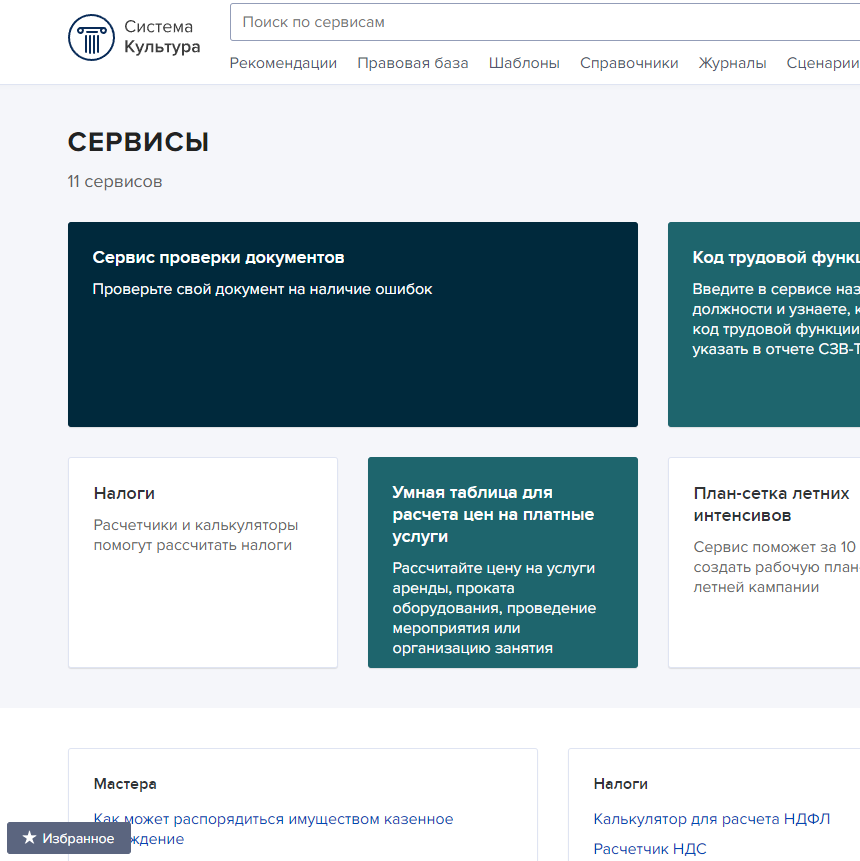Open the Налоги service card
Screen dimensions: 860x861
[x=203, y=562]
